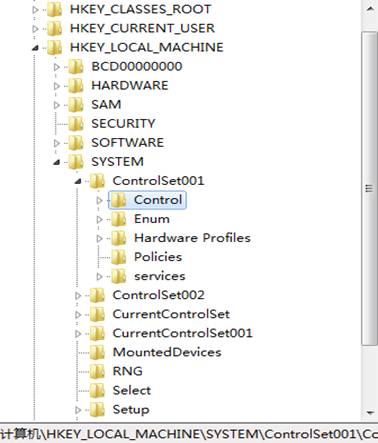Image resolution: width=378 pixels, height=443 pixels.
Task: Expand the services key arrow
Action: (x=99, y=276)
